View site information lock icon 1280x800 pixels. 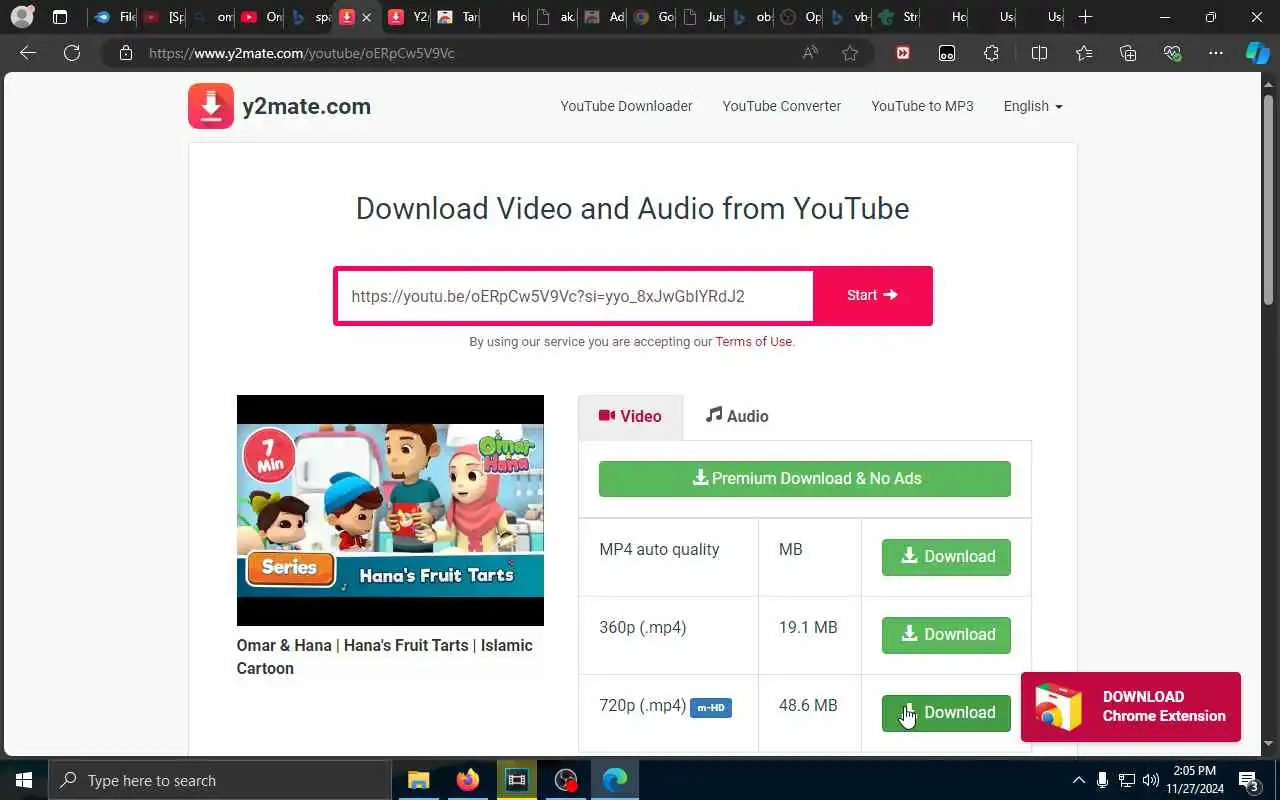[126, 53]
